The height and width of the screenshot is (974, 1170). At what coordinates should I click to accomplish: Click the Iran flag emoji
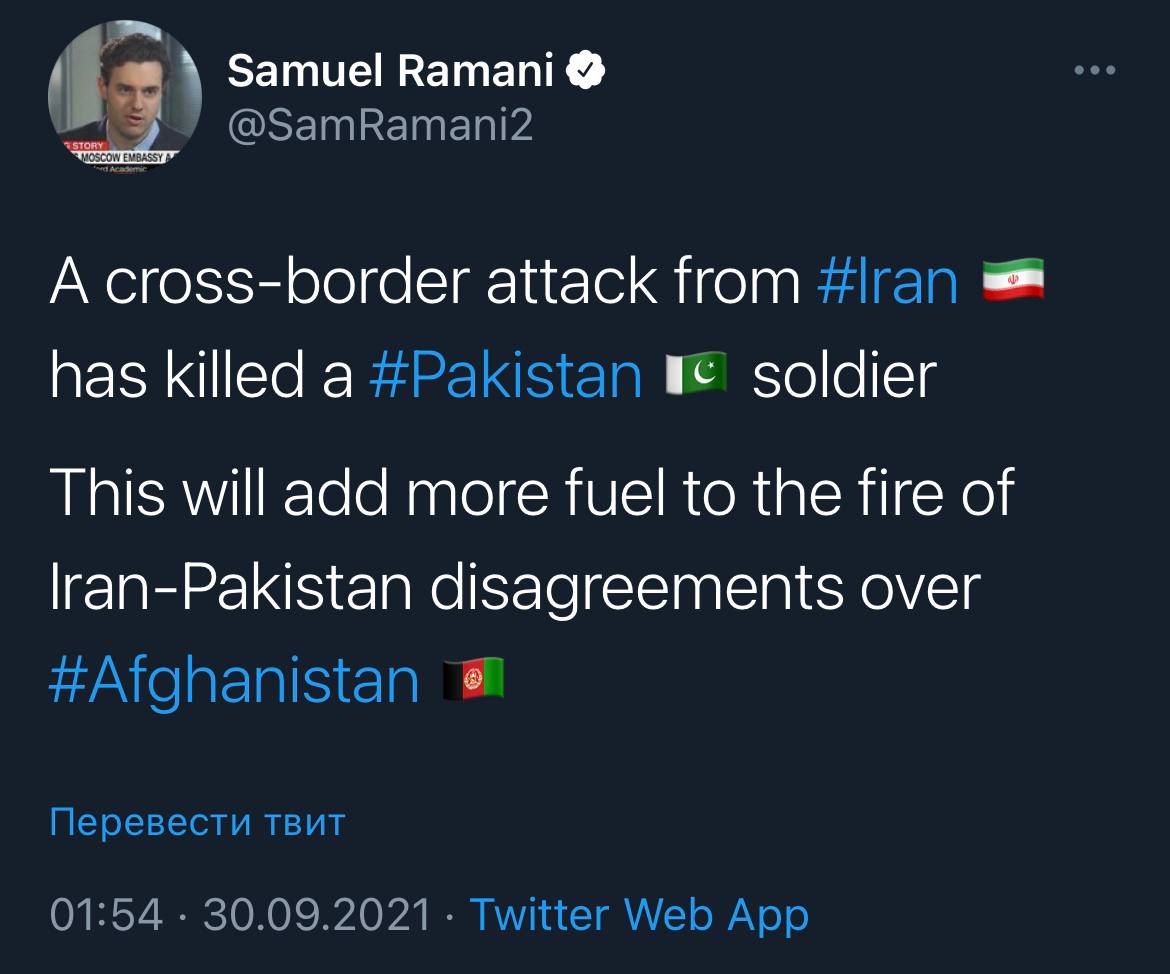[1013, 282]
